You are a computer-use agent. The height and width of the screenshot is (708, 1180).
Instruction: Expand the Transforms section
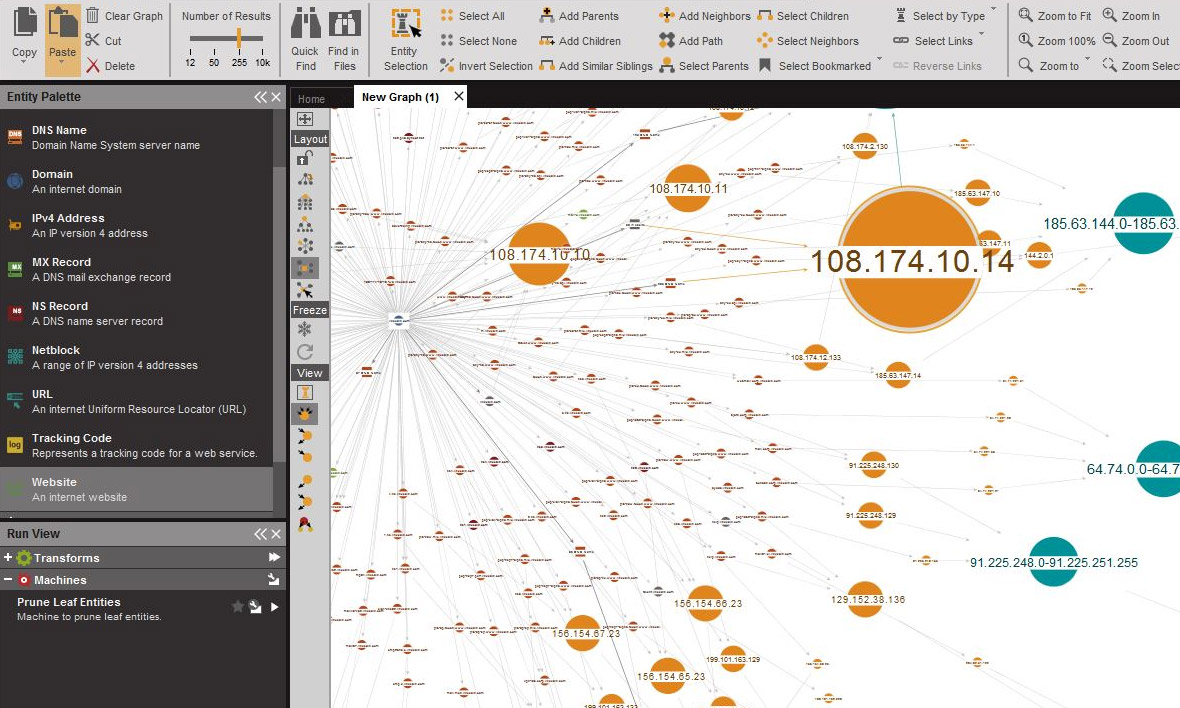click(8, 558)
